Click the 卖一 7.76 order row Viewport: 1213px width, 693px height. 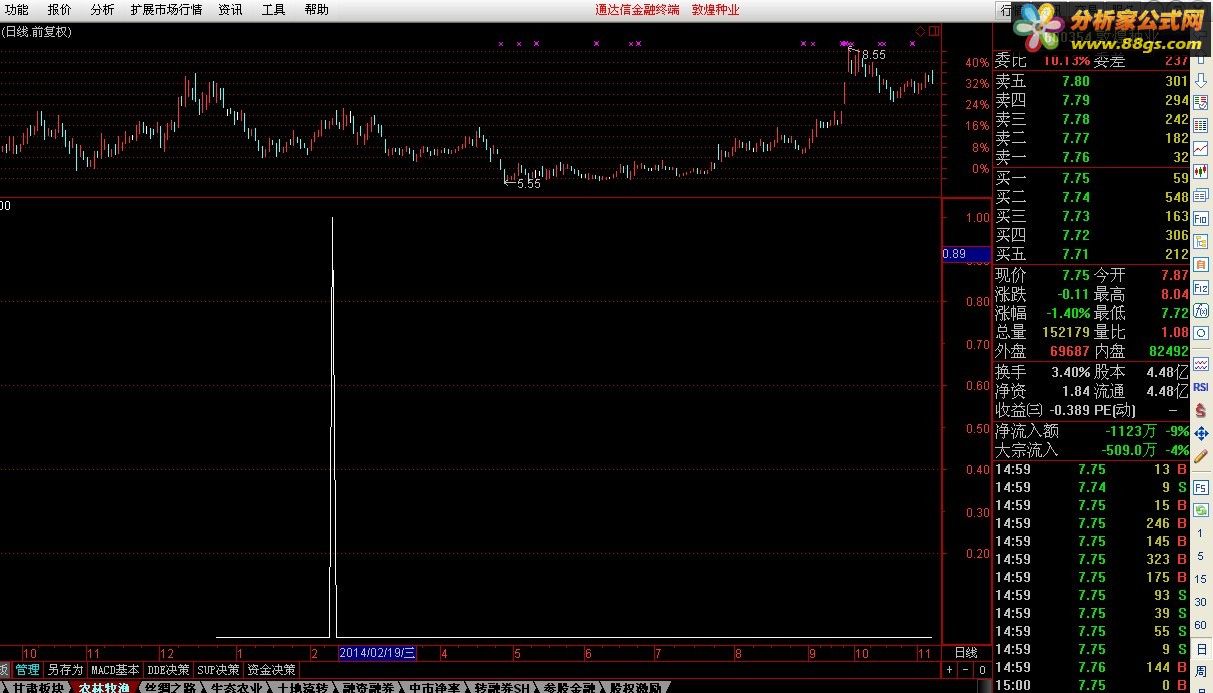pyautogui.click(x=1091, y=157)
